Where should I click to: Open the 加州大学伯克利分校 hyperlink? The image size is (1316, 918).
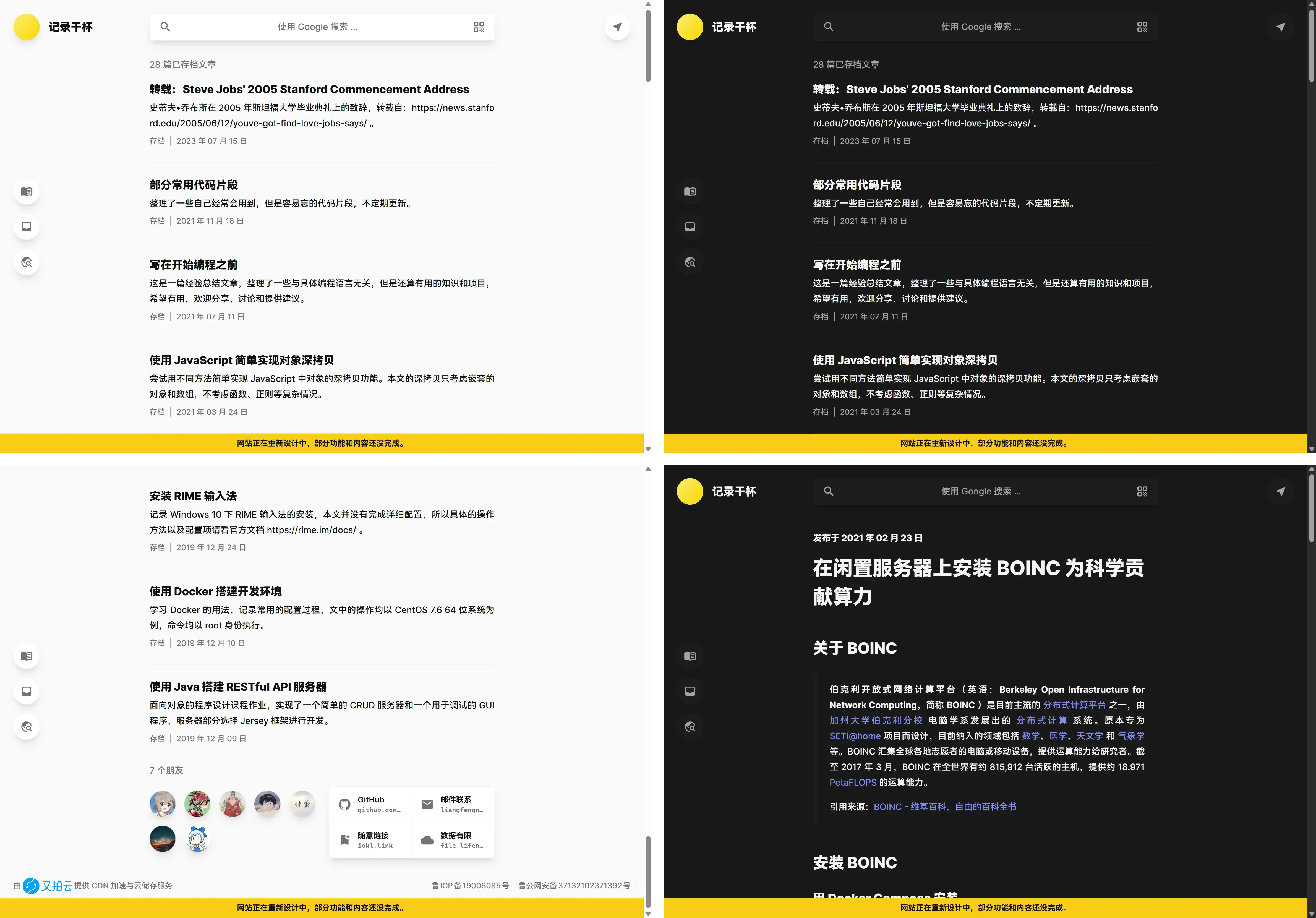(876, 720)
